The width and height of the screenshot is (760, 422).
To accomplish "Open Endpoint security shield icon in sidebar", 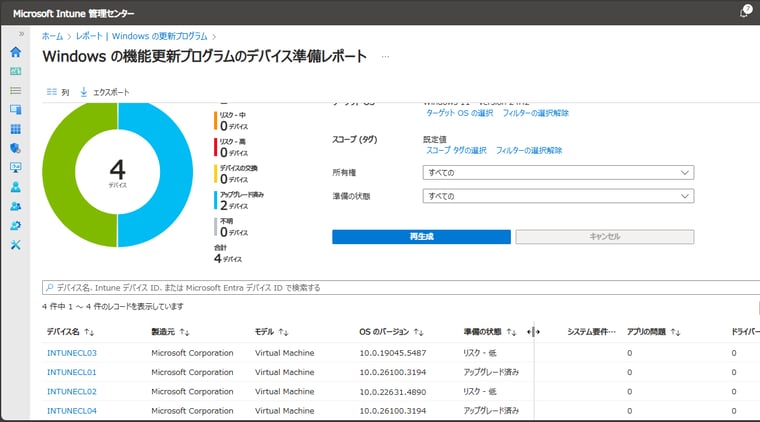I will (16, 148).
